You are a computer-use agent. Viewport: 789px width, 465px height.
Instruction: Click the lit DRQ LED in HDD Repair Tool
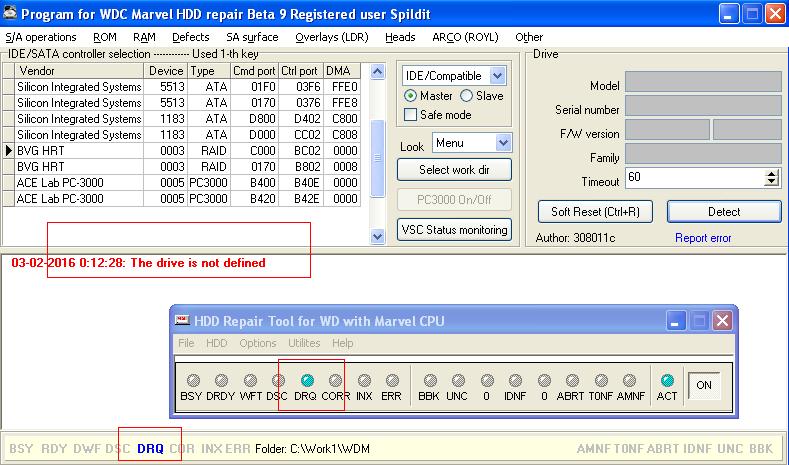click(307, 380)
